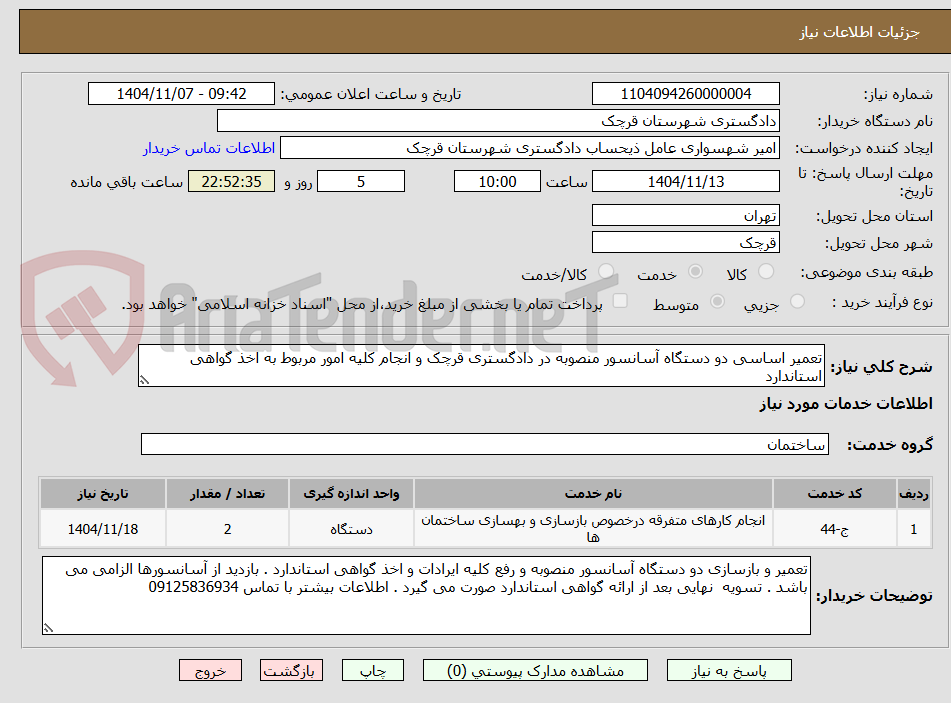
Task: Select the کالا radio button
Action: 766,272
